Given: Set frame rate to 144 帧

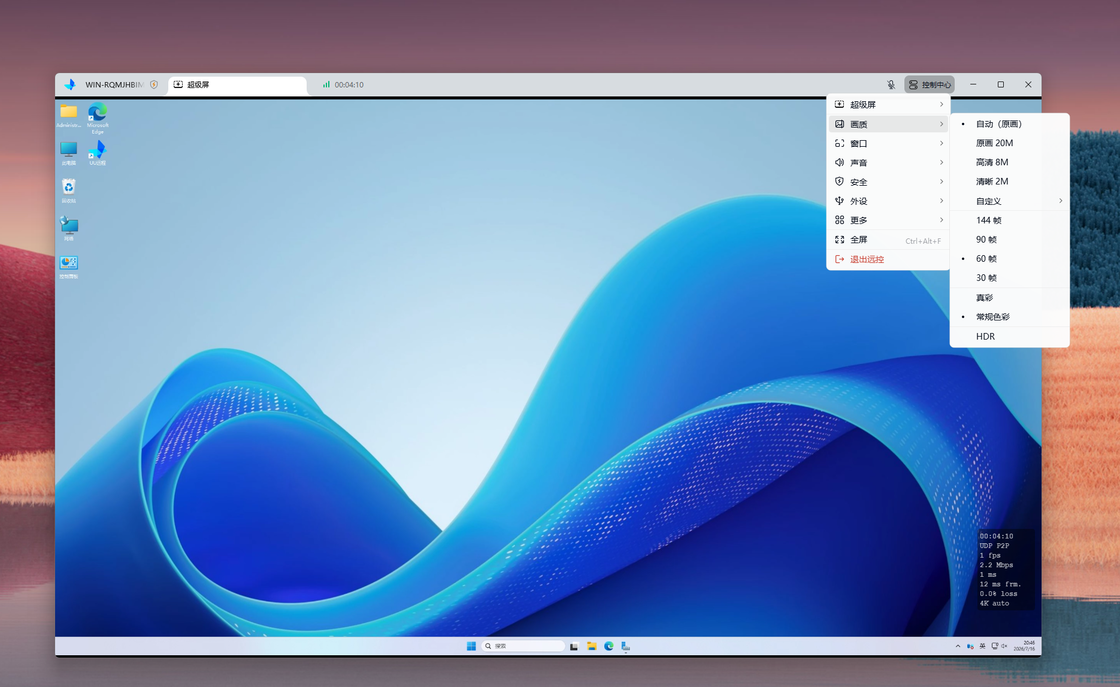Looking at the screenshot, I should (1009, 220).
